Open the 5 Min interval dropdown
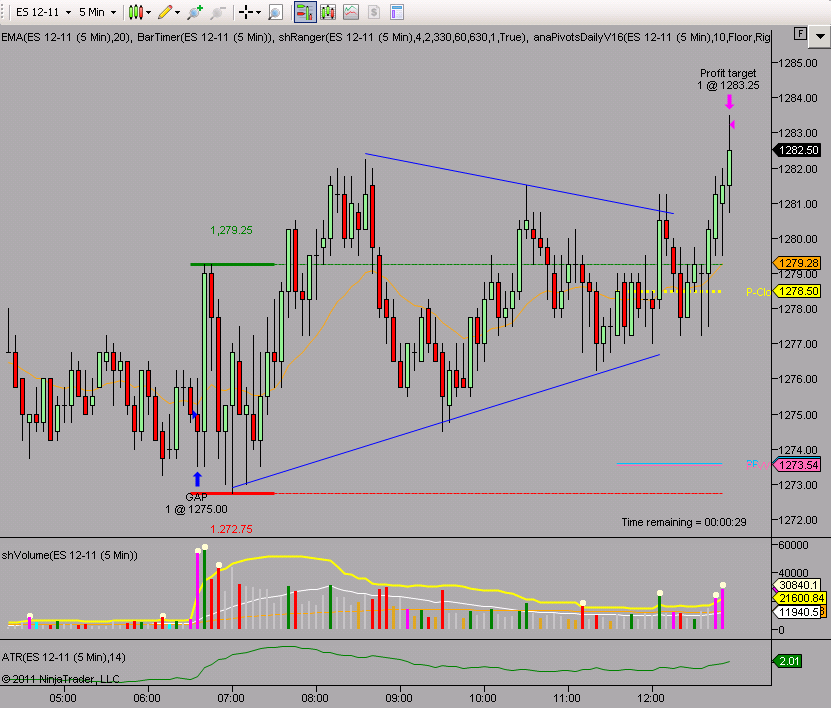 pyautogui.click(x=98, y=12)
